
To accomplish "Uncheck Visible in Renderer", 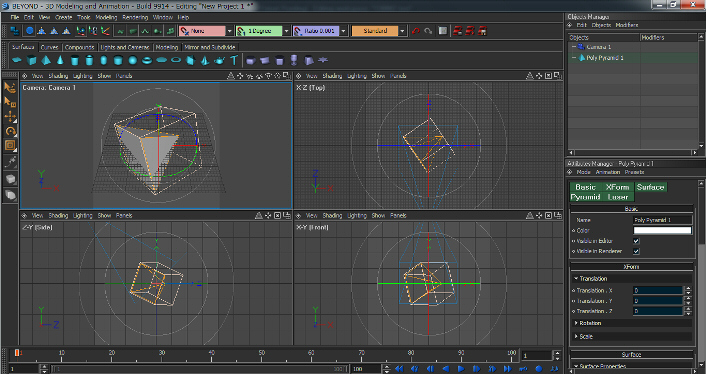I will pyautogui.click(x=636, y=251).
